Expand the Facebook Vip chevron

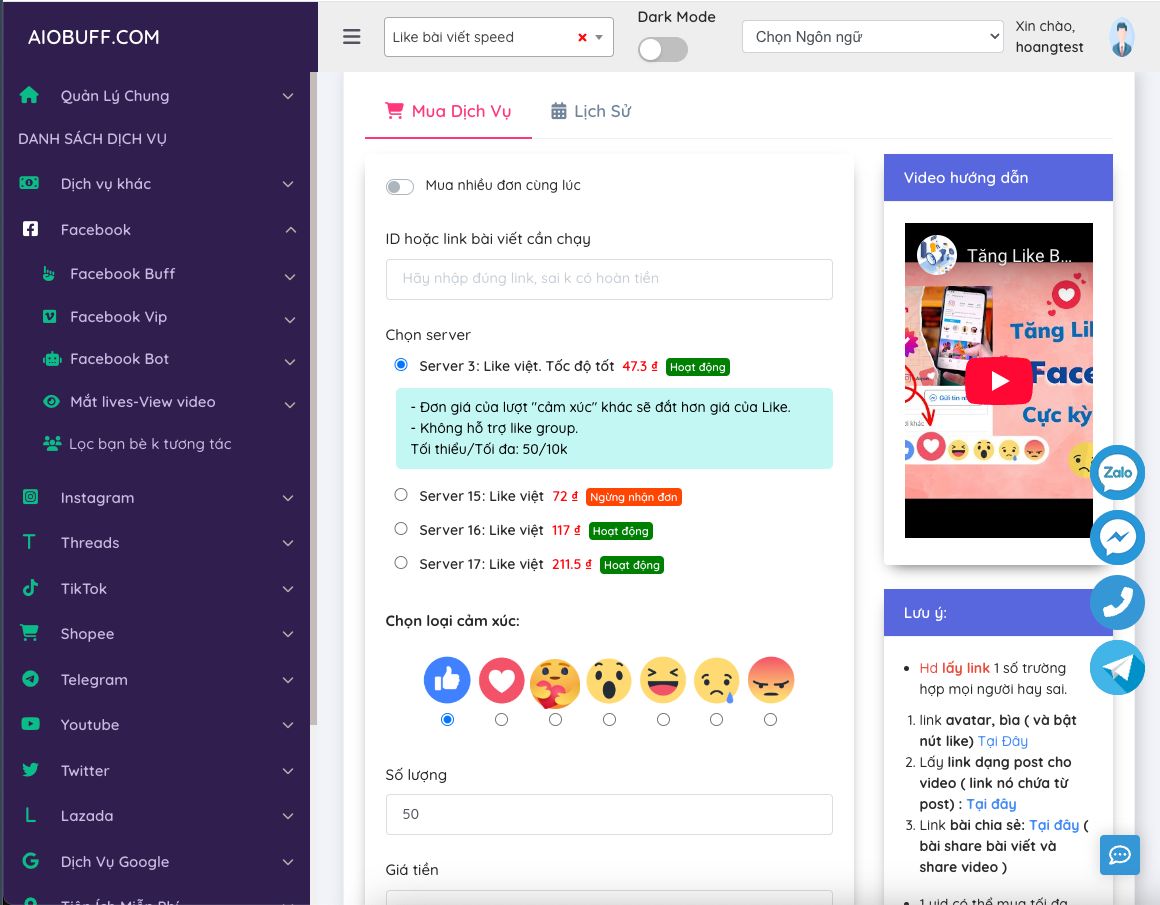tap(290, 319)
